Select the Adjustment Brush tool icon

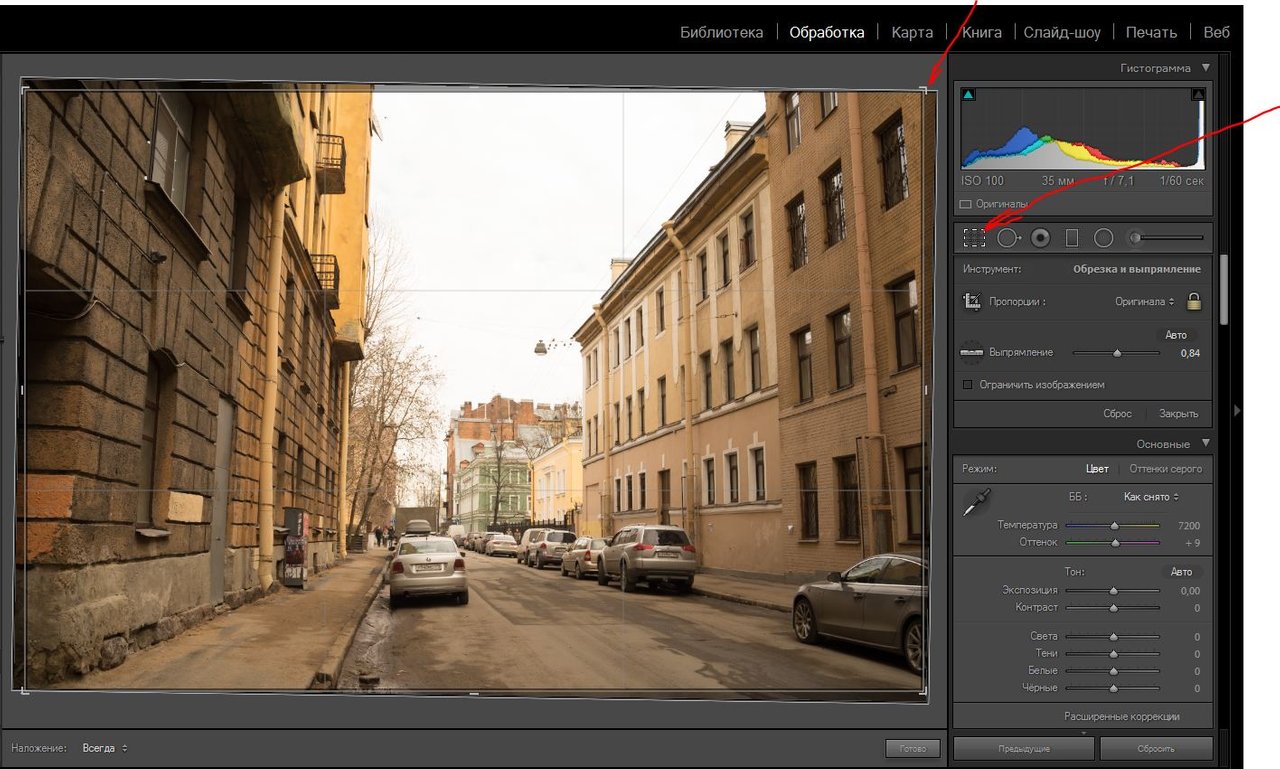(1135, 238)
